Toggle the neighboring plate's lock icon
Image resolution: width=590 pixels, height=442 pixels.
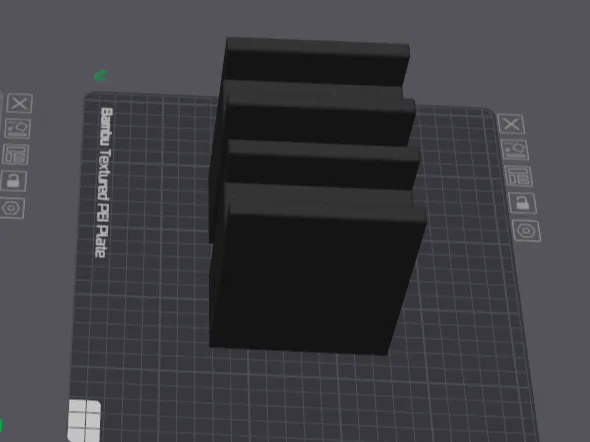14,181
